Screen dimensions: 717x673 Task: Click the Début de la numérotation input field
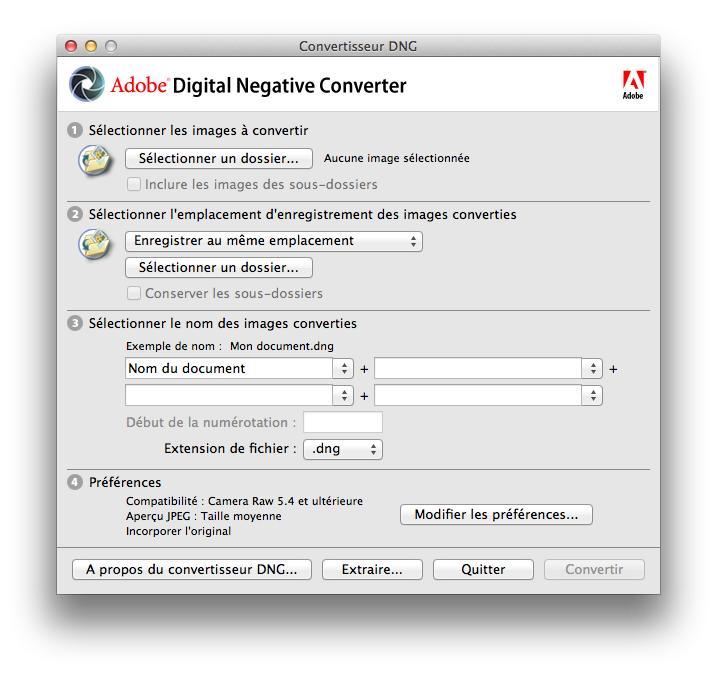coord(343,422)
